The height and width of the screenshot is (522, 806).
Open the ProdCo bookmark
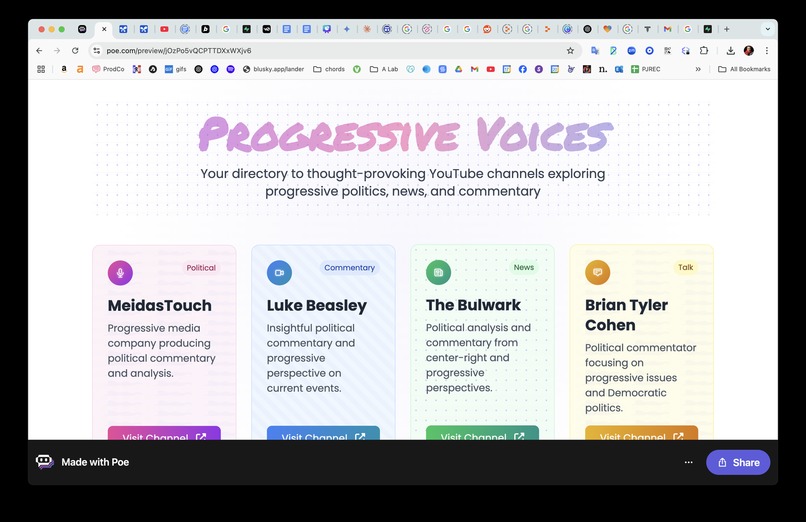tap(108, 69)
